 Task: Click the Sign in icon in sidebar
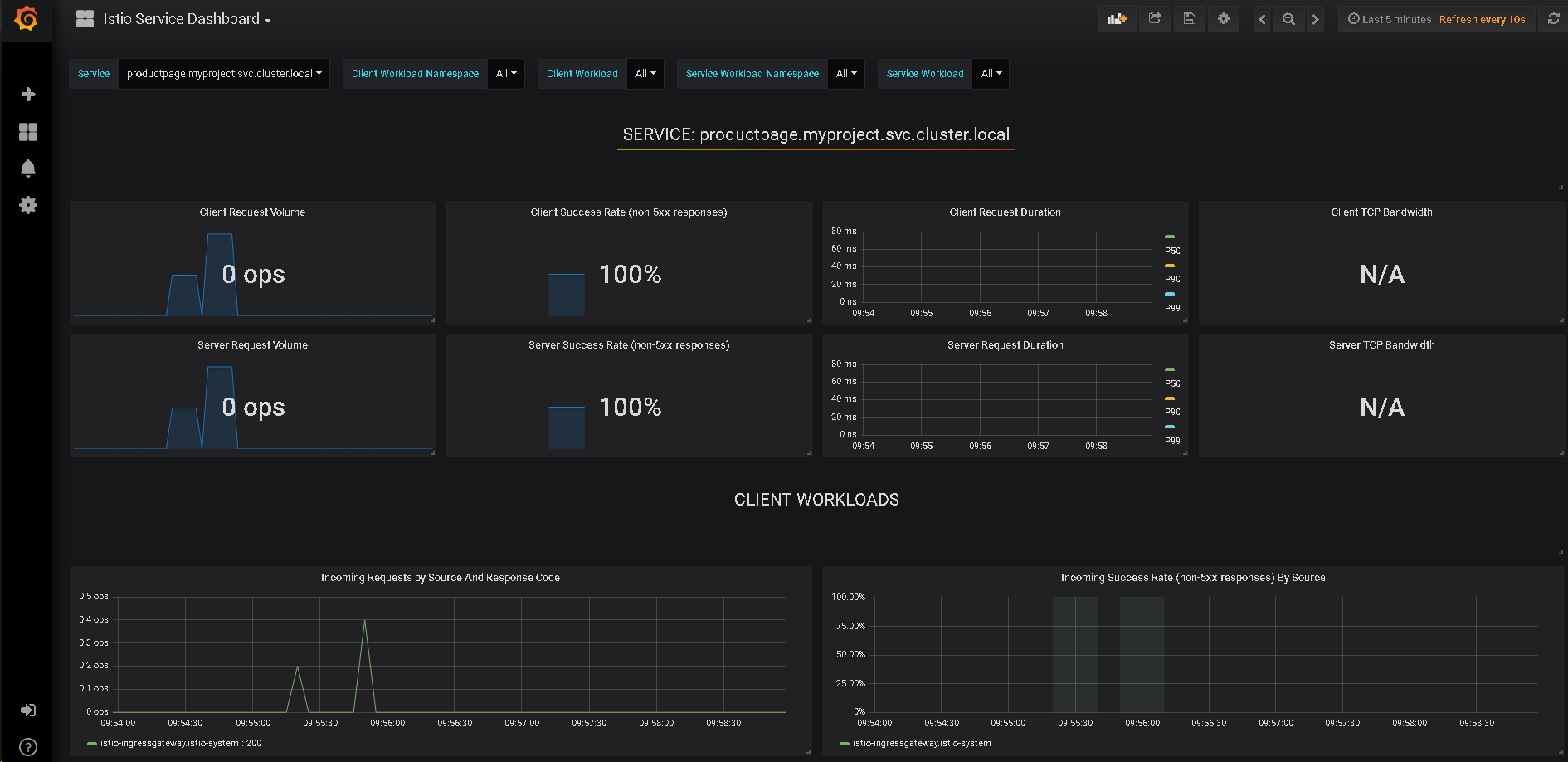28,711
